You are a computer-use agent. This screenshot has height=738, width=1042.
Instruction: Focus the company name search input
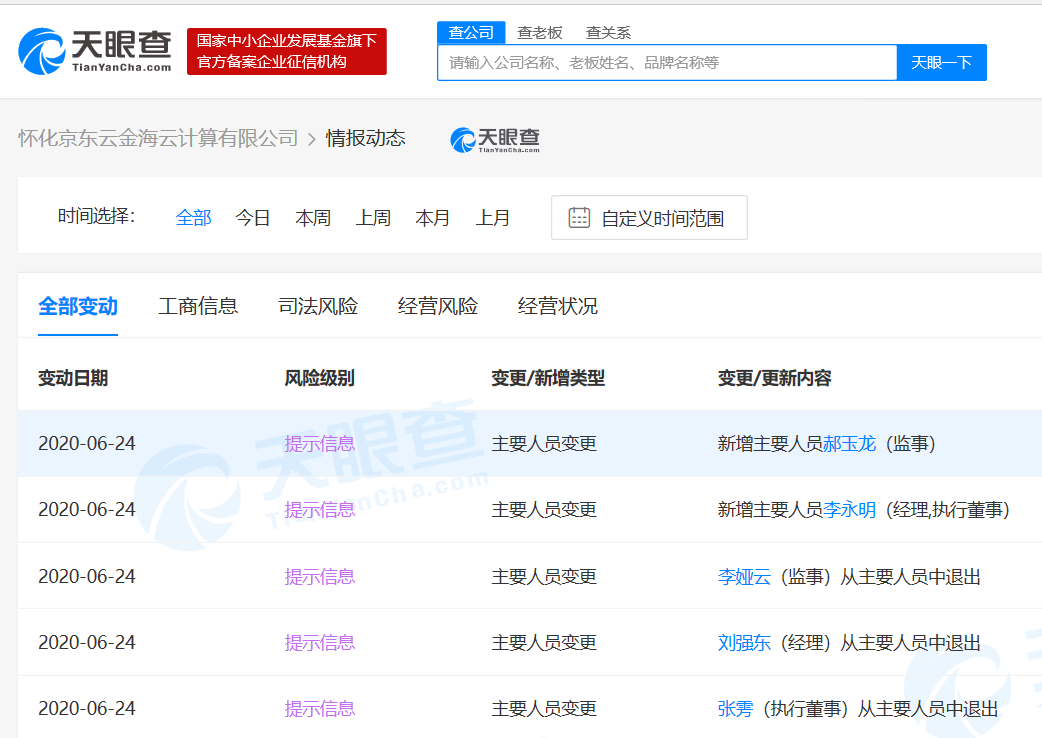tap(666, 63)
